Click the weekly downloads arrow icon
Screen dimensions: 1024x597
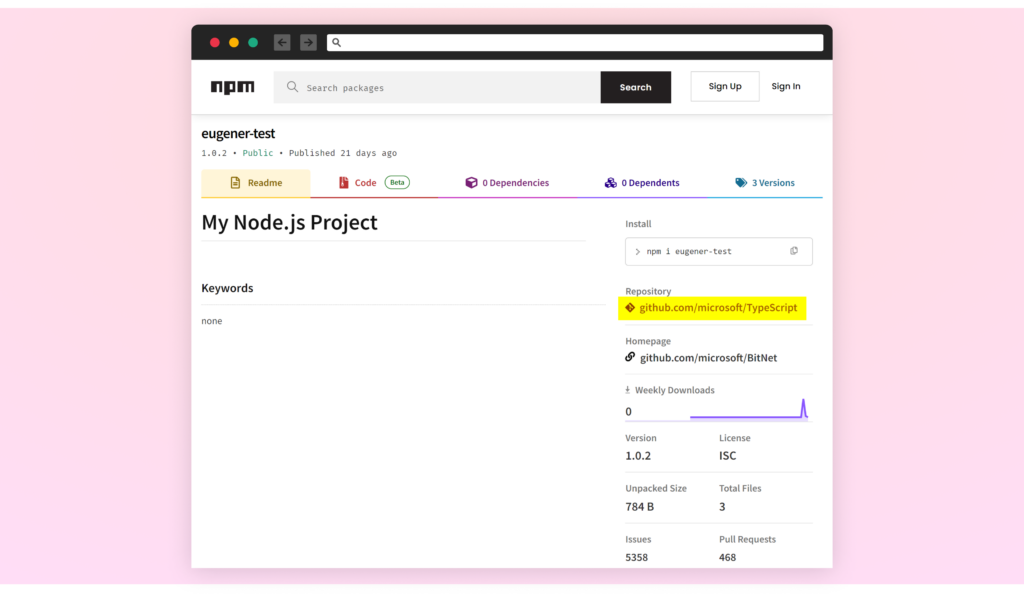(628, 390)
